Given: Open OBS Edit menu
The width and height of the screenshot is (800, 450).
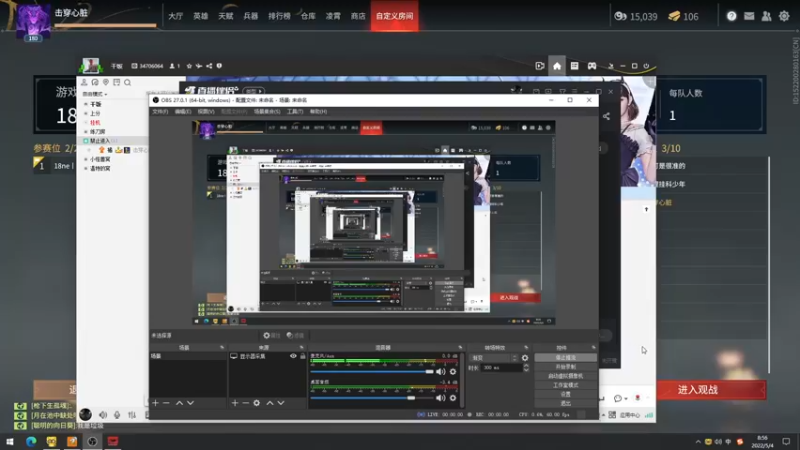Looking at the screenshot, I should [x=183, y=111].
